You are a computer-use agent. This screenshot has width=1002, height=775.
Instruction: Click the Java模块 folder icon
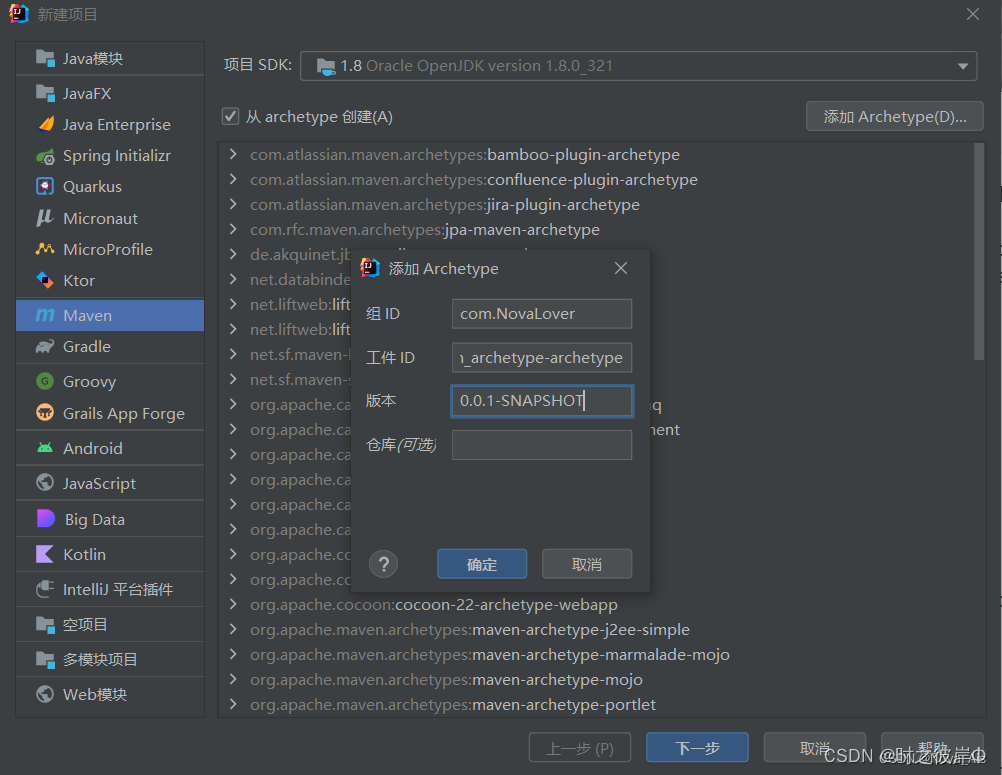pyautogui.click(x=45, y=58)
